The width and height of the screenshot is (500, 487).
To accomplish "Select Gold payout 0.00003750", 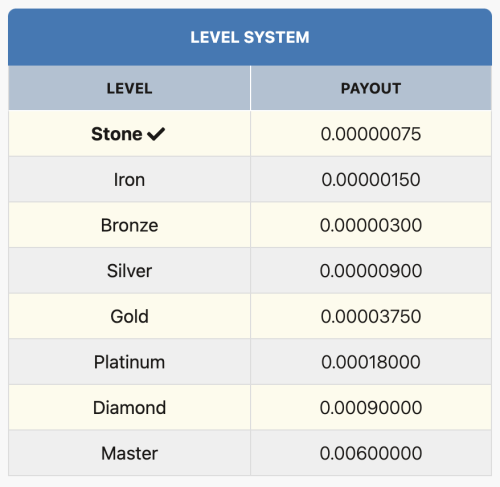I will (371, 316).
